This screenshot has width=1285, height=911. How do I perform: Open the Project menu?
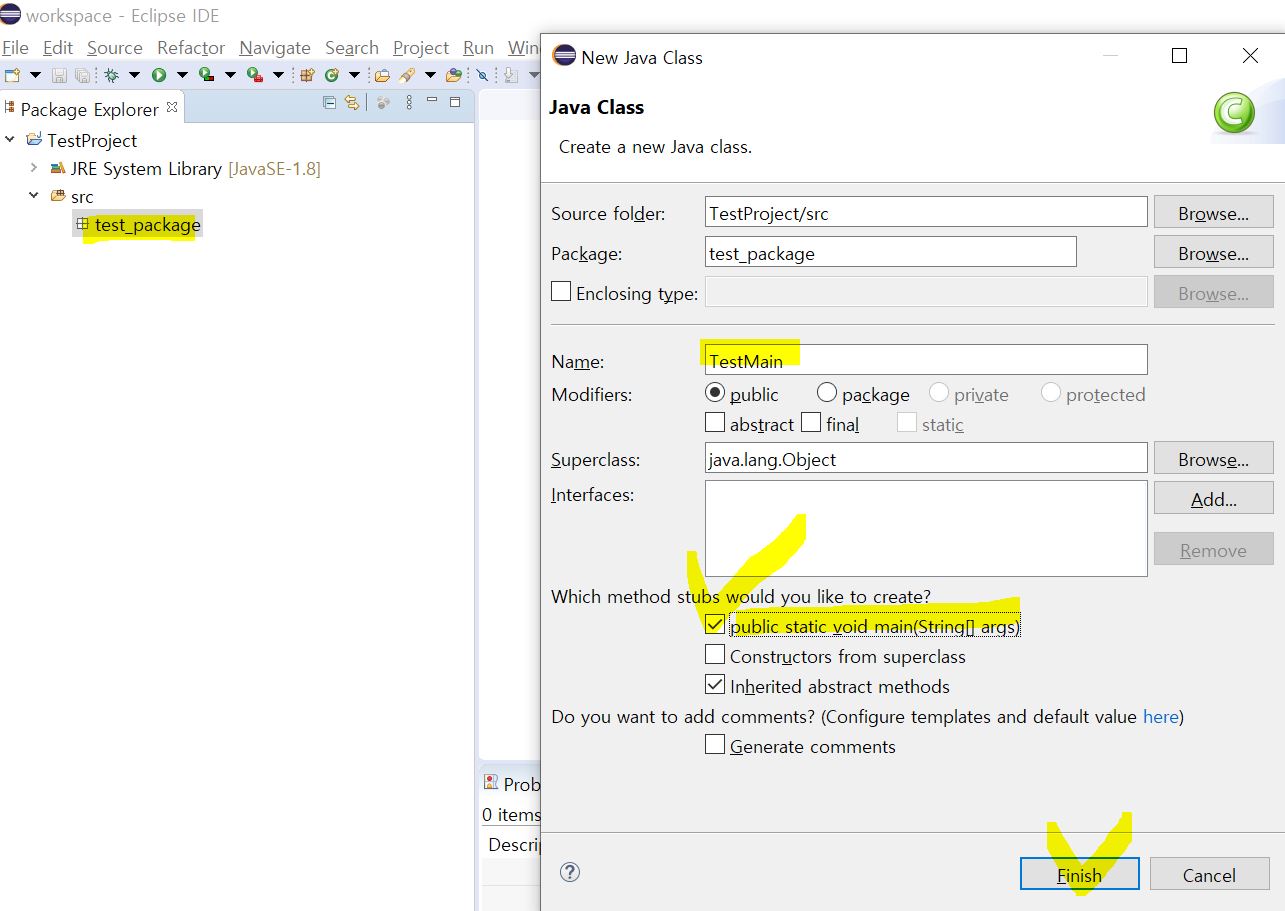click(421, 48)
